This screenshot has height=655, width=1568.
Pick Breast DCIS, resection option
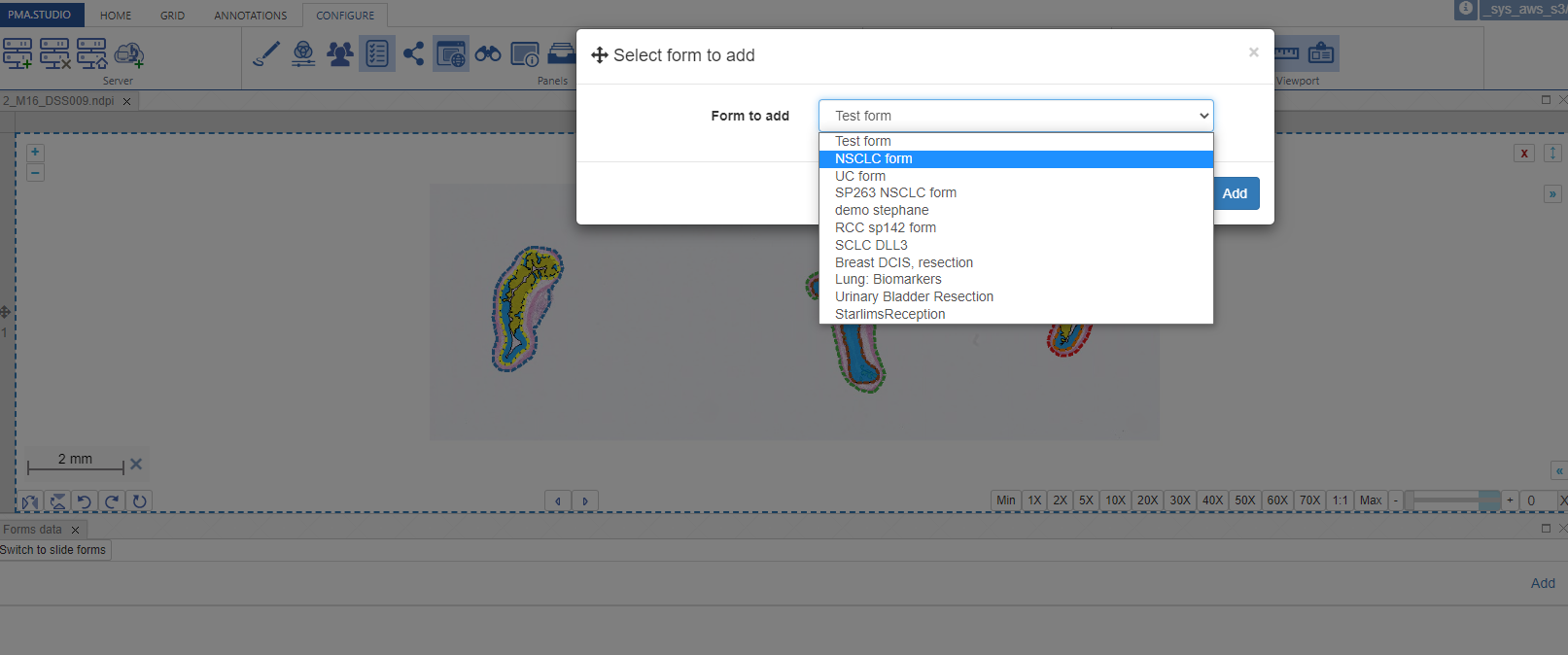pos(903,262)
